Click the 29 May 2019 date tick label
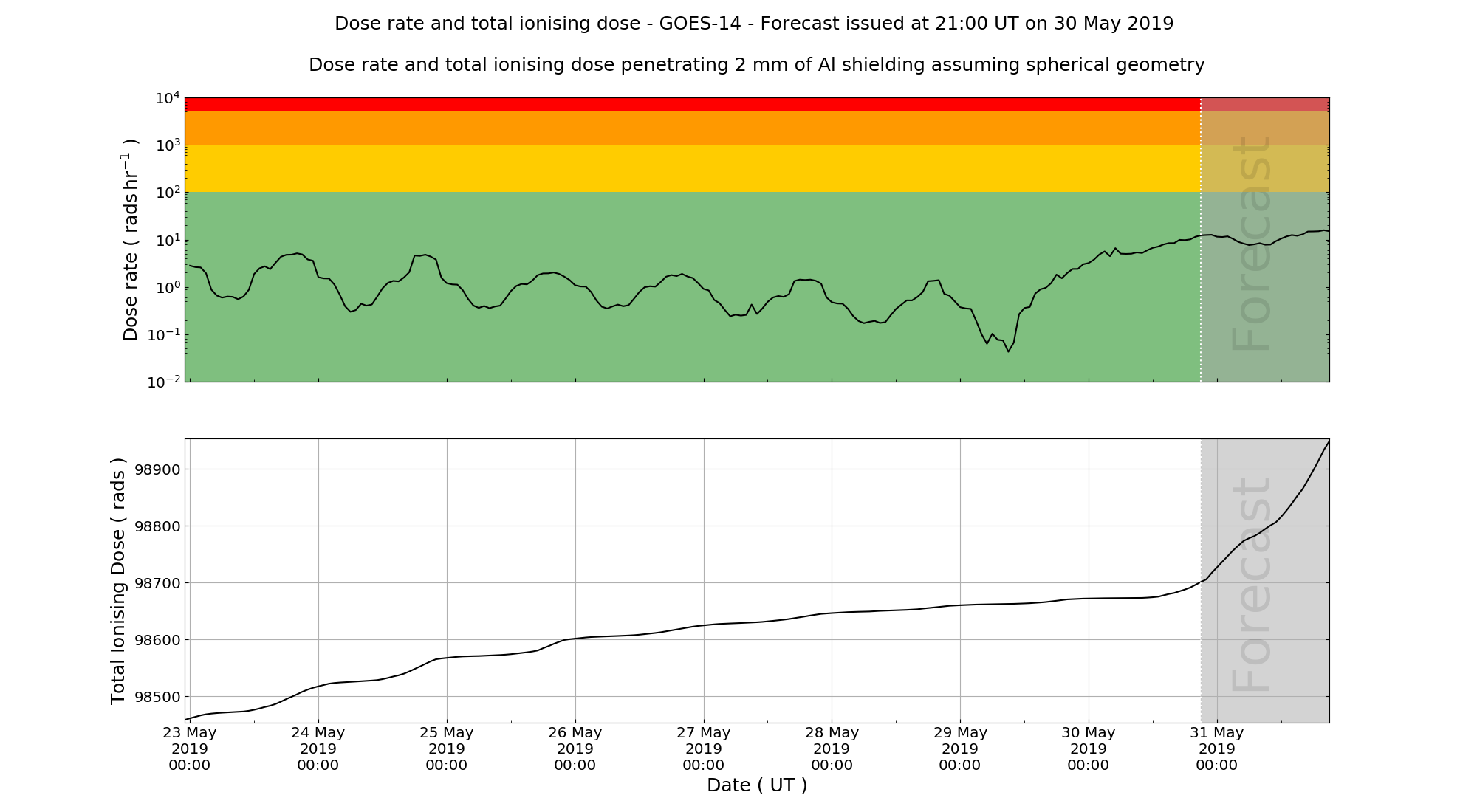Image resolution: width=1477 pixels, height=812 pixels. (x=960, y=749)
